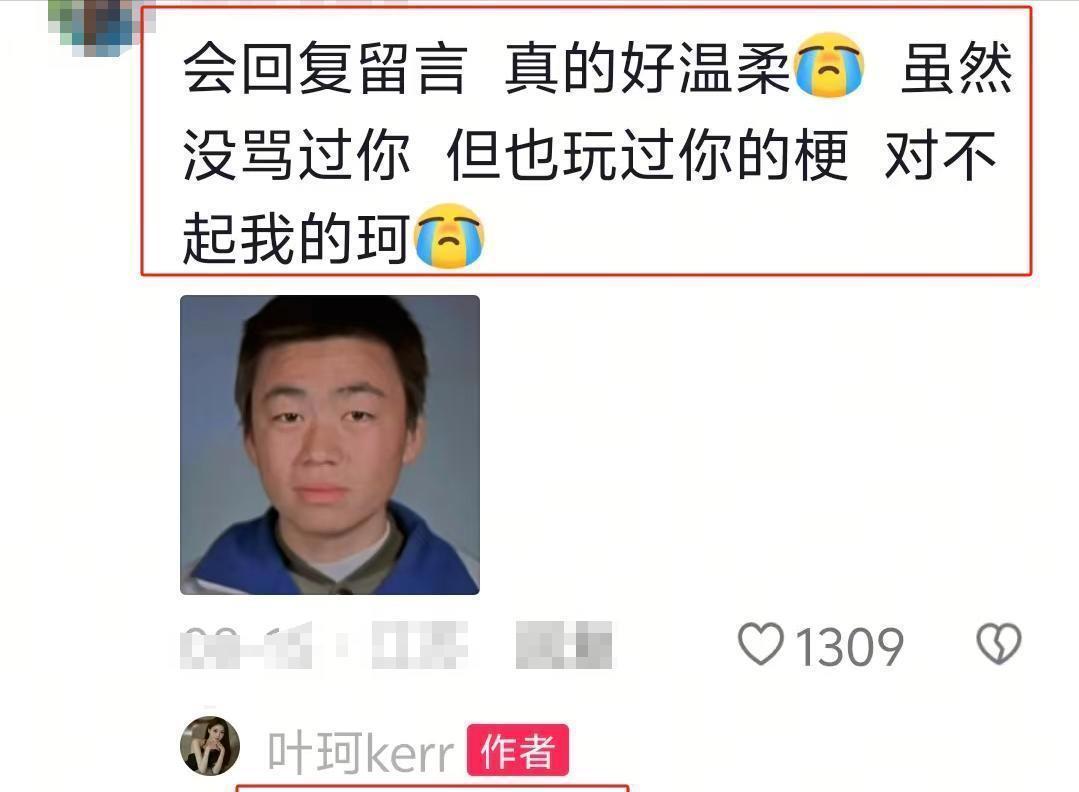Like the comment with the heart icon
The image size is (1079, 792).
[x=760, y=644]
